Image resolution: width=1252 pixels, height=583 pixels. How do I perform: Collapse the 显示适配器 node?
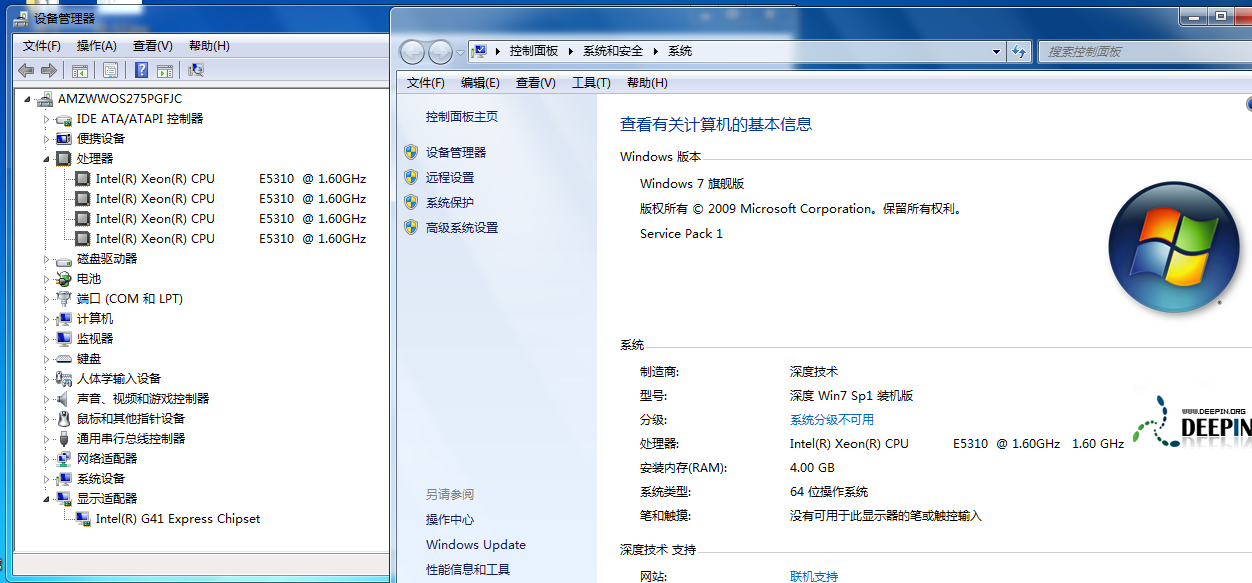pyautogui.click(x=46, y=499)
